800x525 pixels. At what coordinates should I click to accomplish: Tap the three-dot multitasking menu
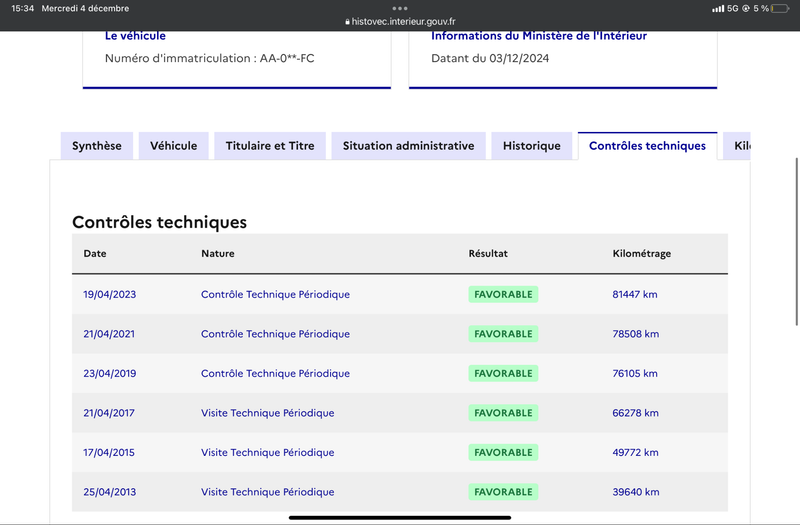[400, 8]
